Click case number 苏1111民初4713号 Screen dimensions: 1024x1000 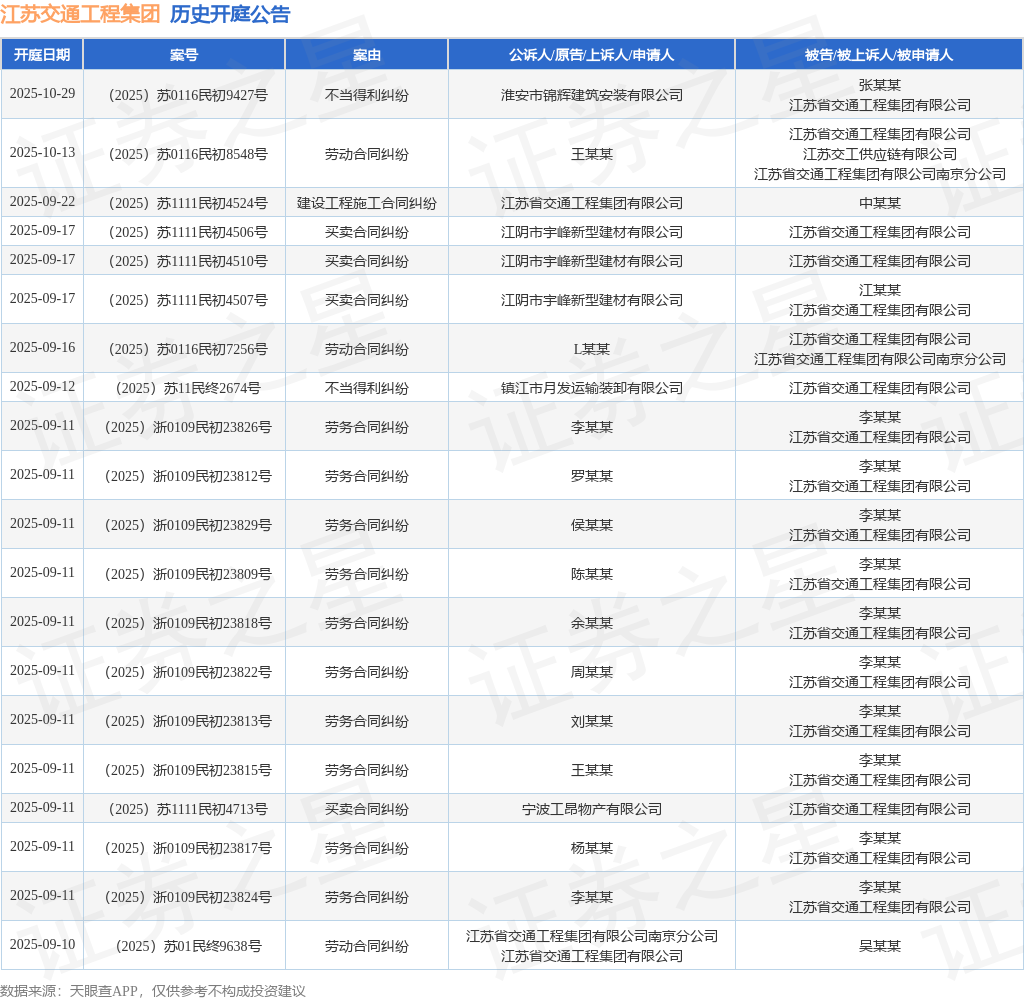pyautogui.click(x=188, y=809)
